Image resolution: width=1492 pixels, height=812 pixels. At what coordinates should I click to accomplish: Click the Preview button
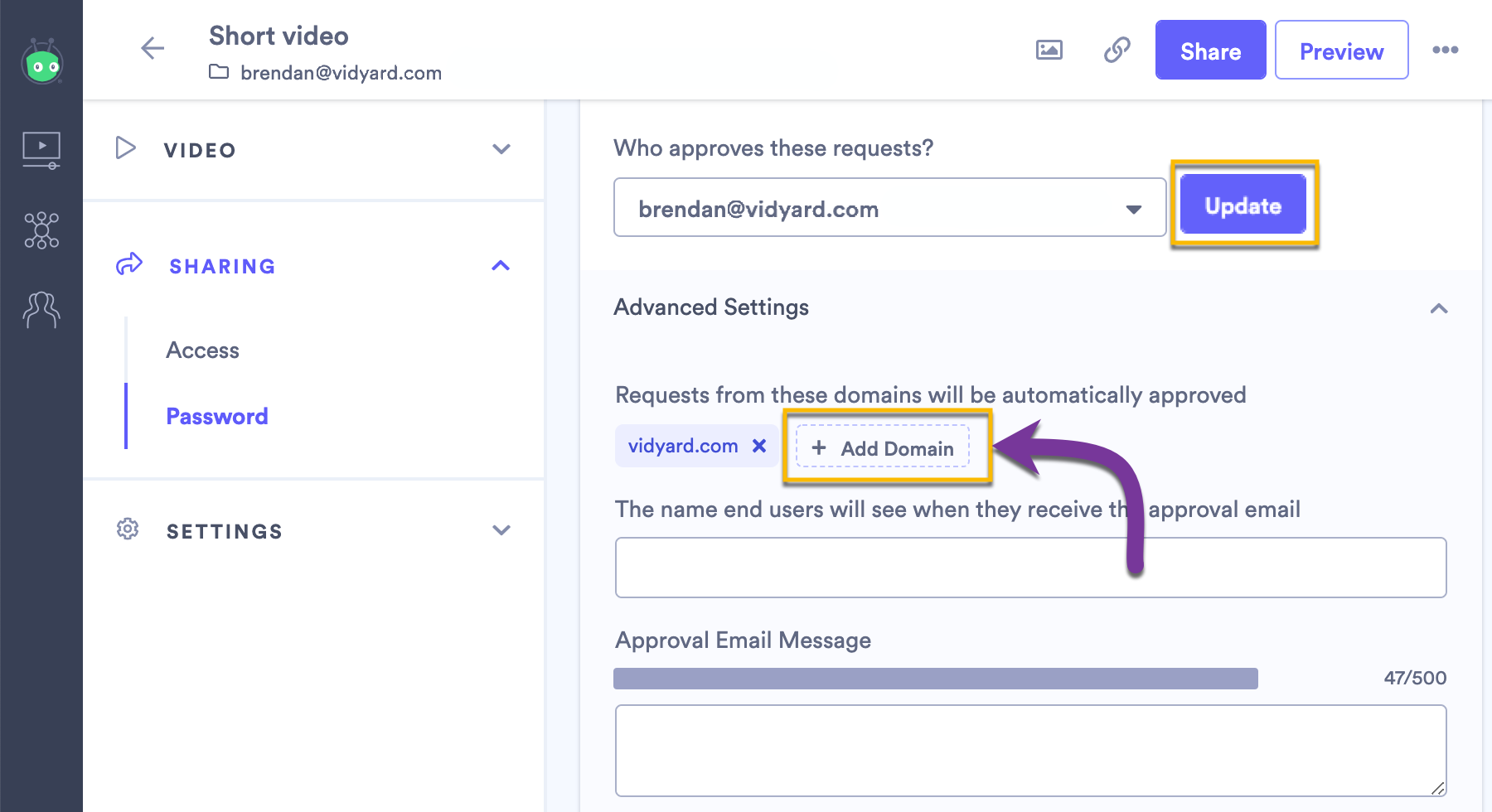pyautogui.click(x=1341, y=50)
